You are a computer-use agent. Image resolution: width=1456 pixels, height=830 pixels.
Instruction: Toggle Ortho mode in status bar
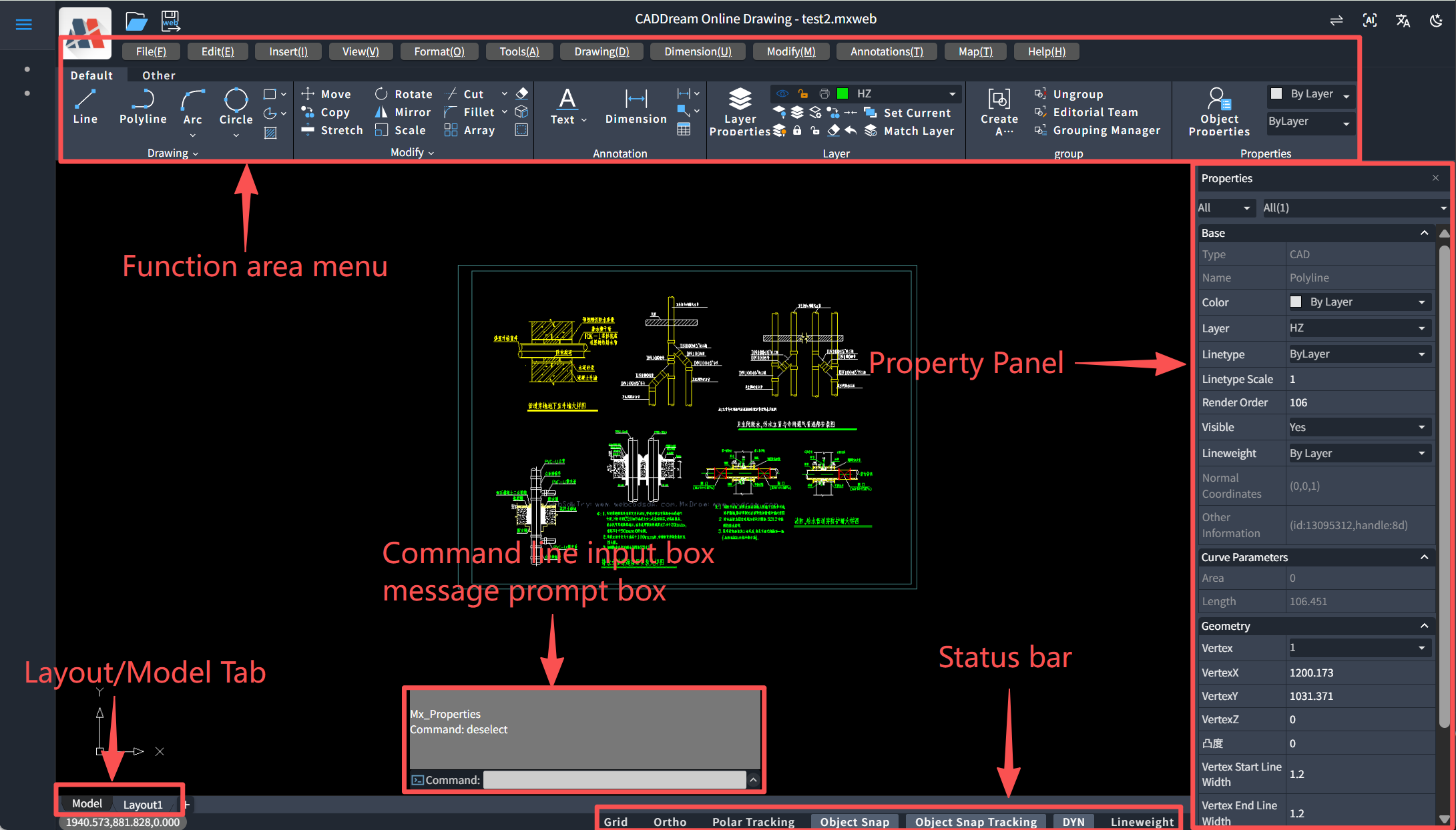670,822
